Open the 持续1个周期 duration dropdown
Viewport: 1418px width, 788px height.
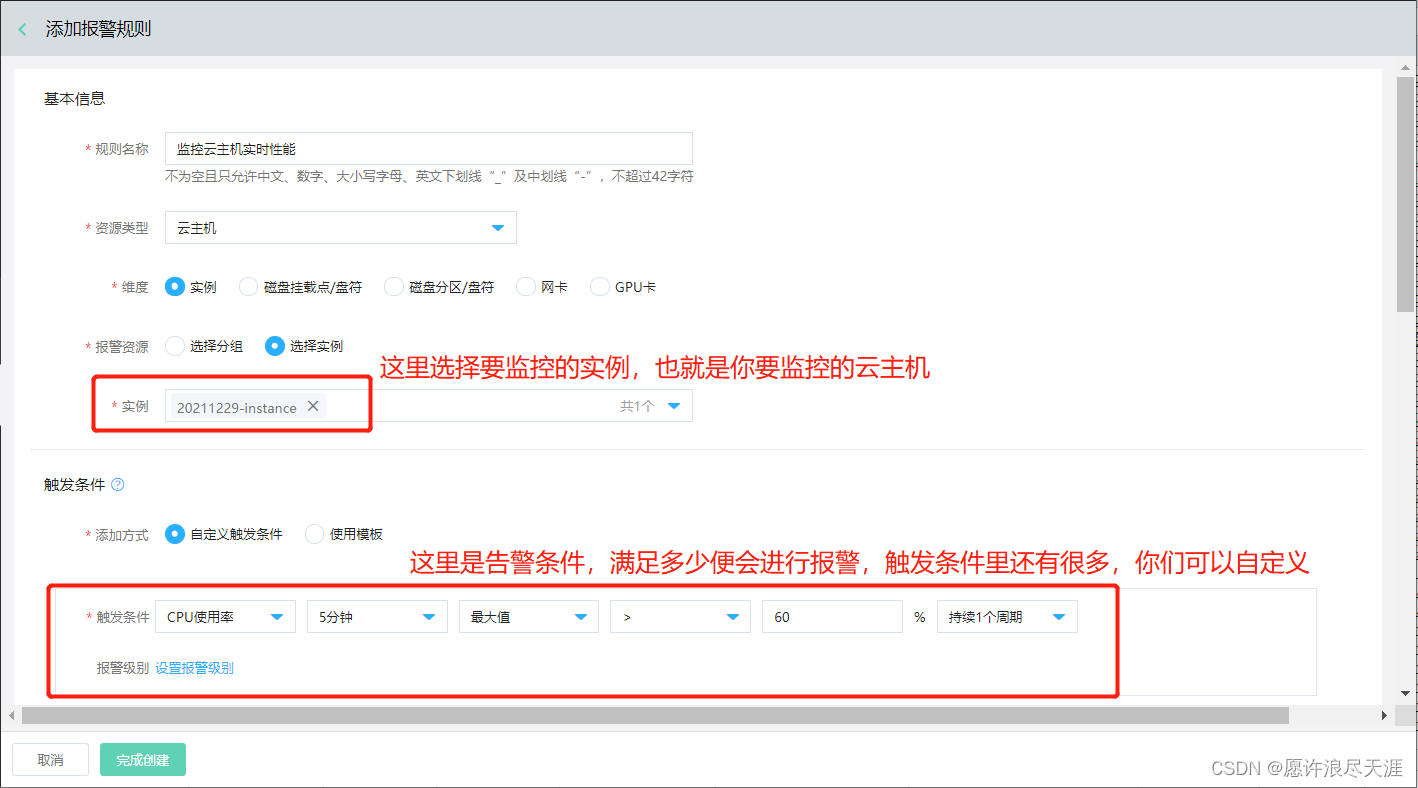[x=1007, y=617]
